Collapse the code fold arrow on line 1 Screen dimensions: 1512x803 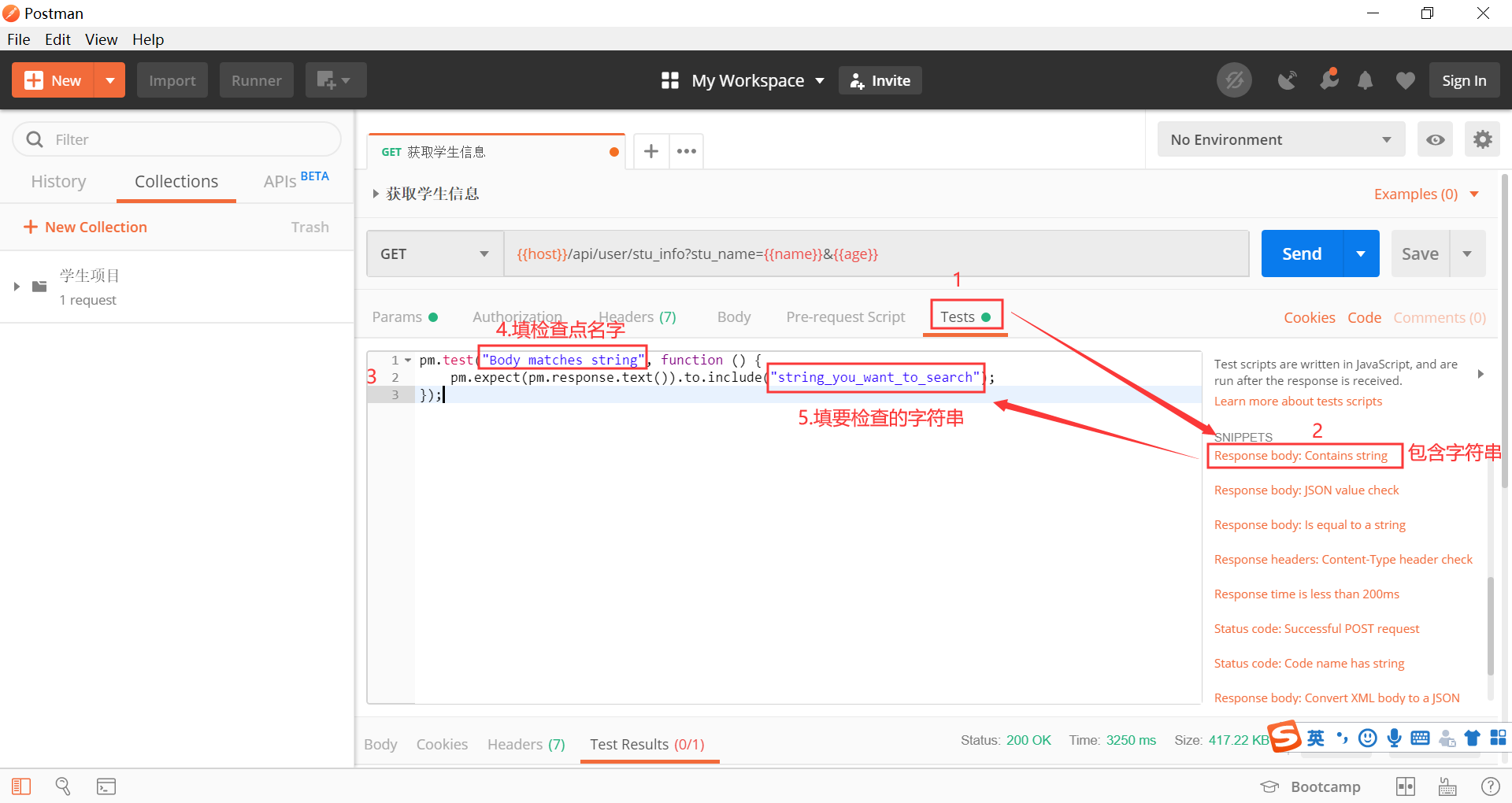tap(408, 360)
